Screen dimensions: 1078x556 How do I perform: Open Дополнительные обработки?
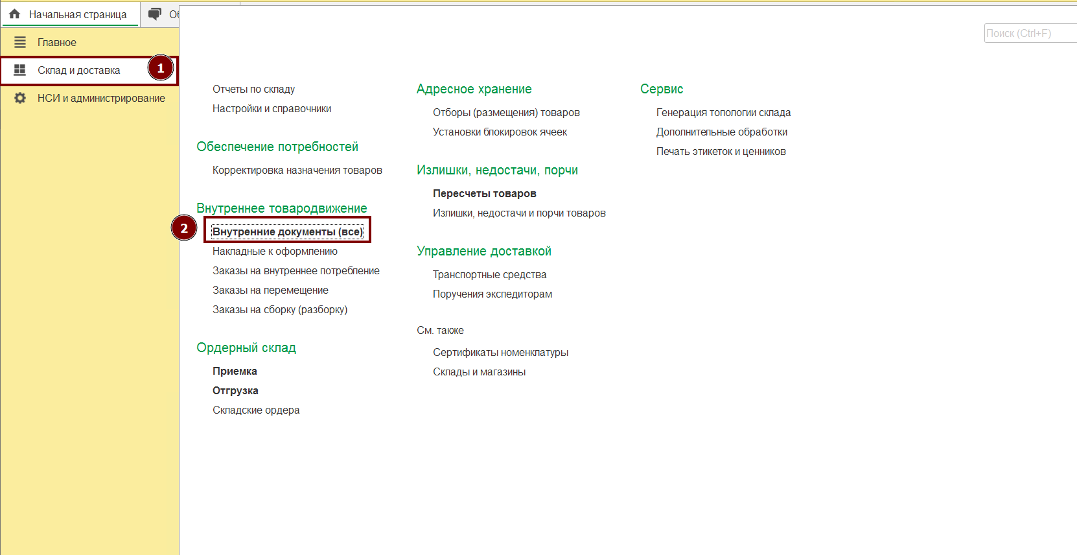click(x=722, y=132)
